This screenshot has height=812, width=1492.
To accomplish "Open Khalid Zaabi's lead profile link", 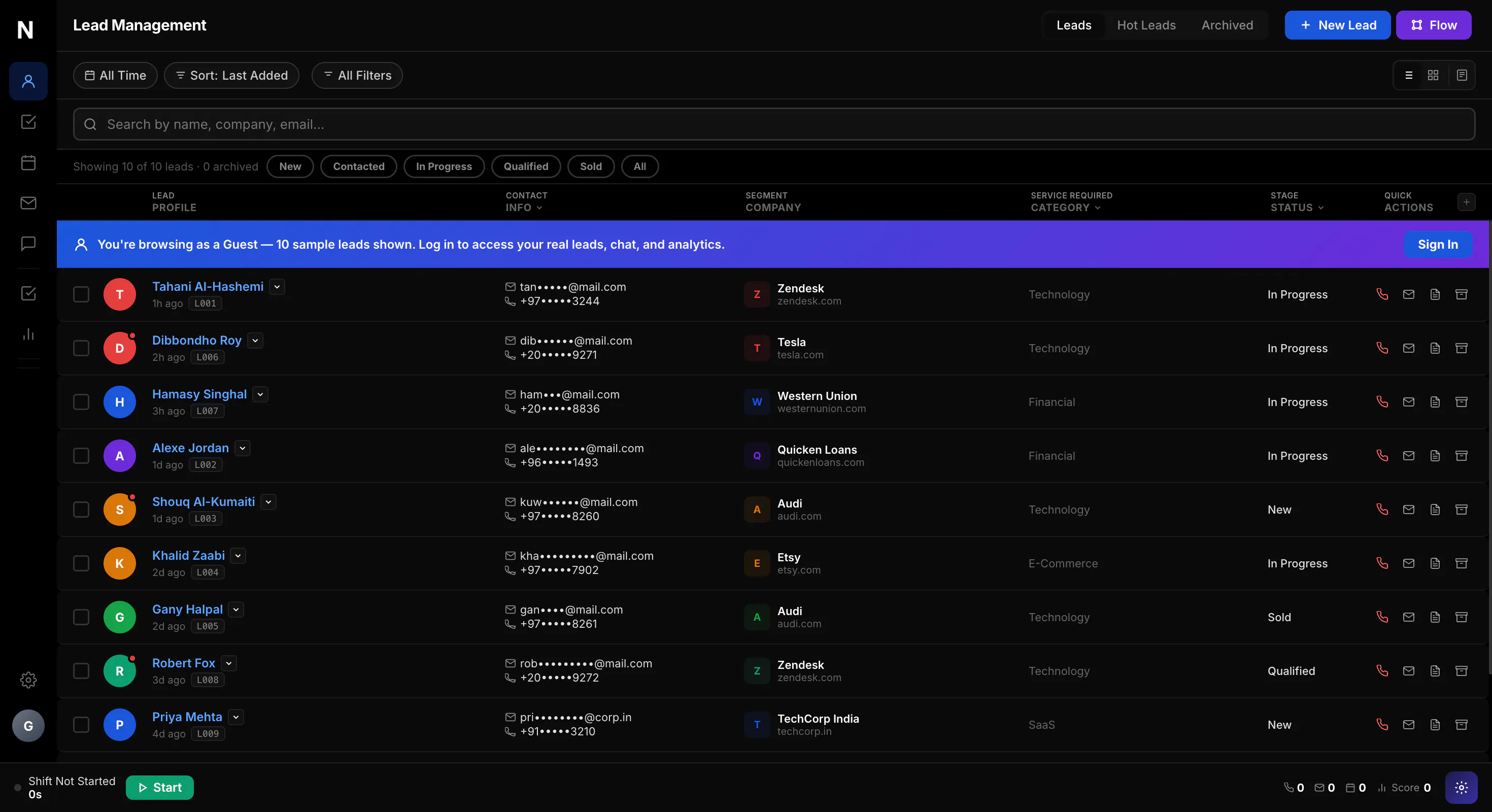I will tap(188, 555).
